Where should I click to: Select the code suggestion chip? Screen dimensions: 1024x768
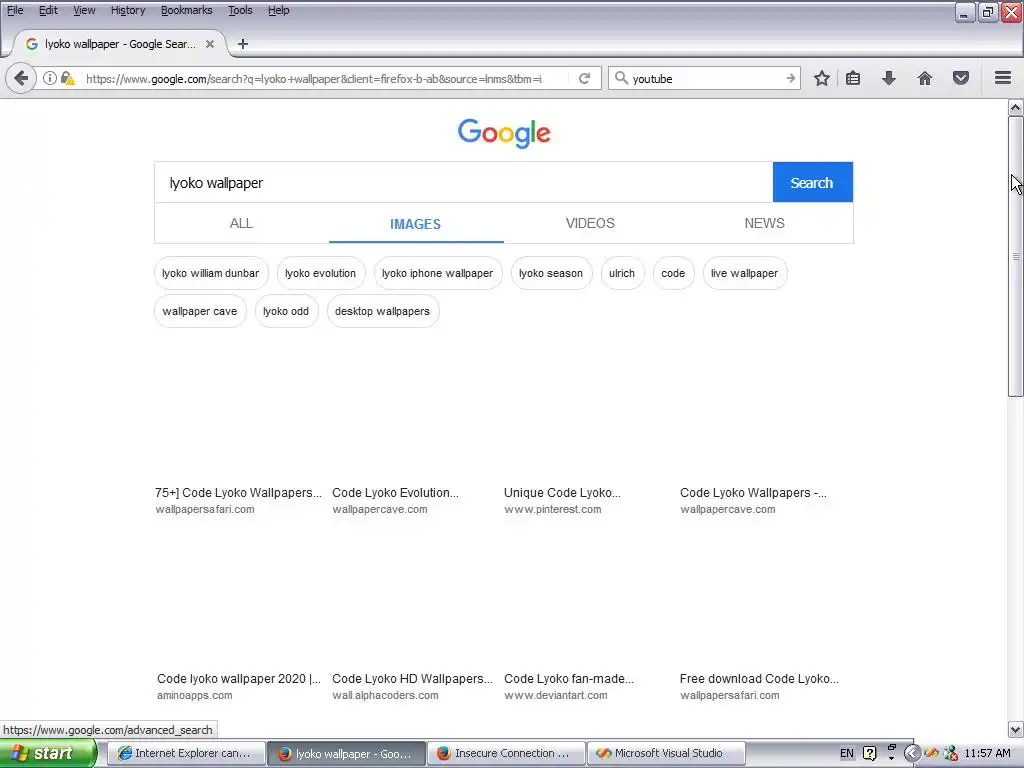673,274
